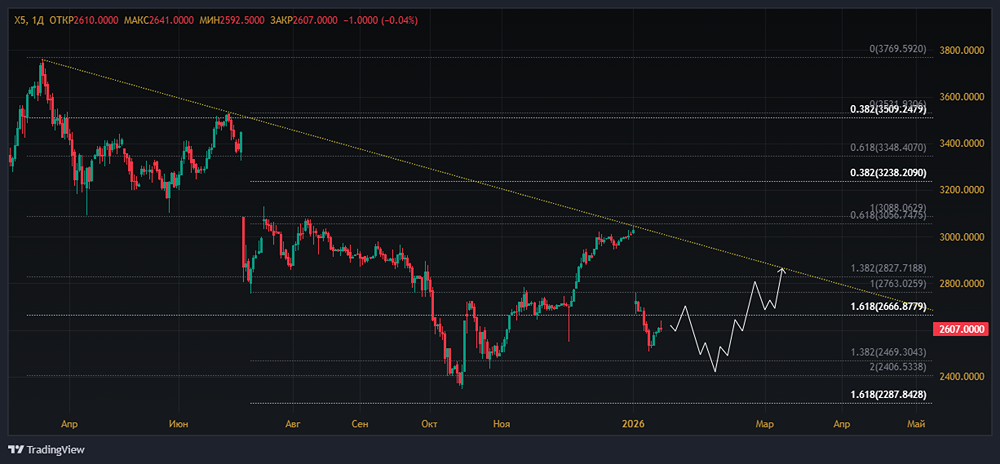Click the 3000.0000 price axis label
This screenshot has width=1000, height=464.
[x=964, y=237]
